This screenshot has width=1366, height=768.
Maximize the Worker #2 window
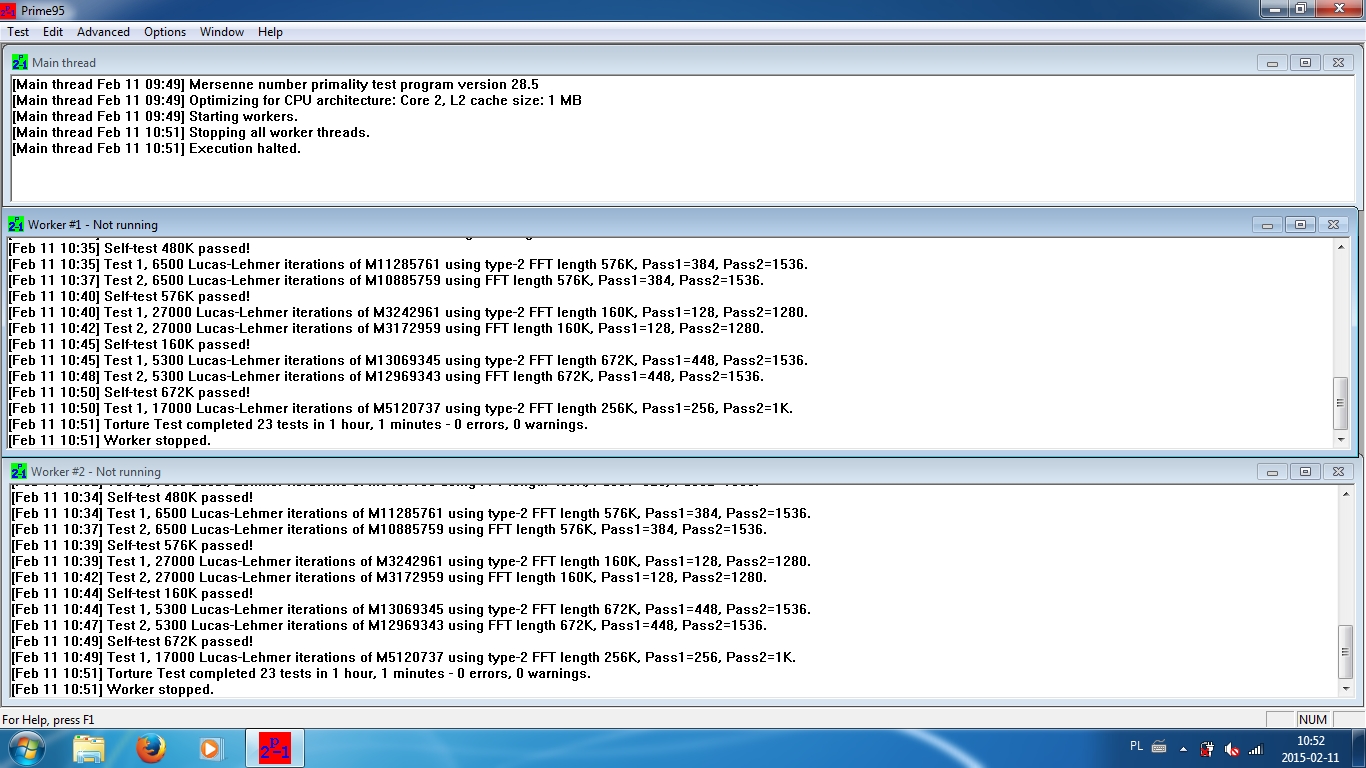(x=1305, y=471)
